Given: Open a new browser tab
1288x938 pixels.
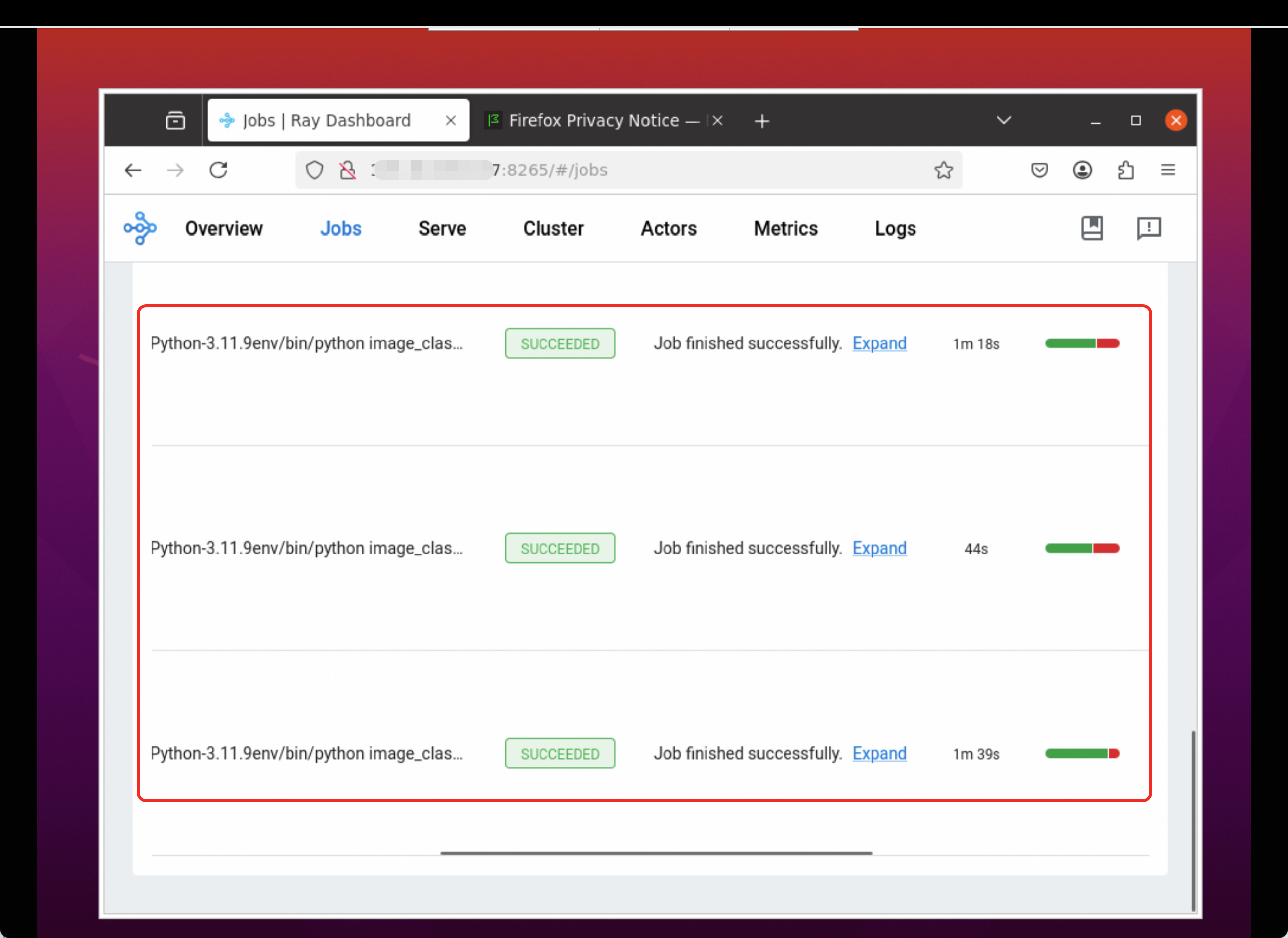Looking at the screenshot, I should (762, 121).
